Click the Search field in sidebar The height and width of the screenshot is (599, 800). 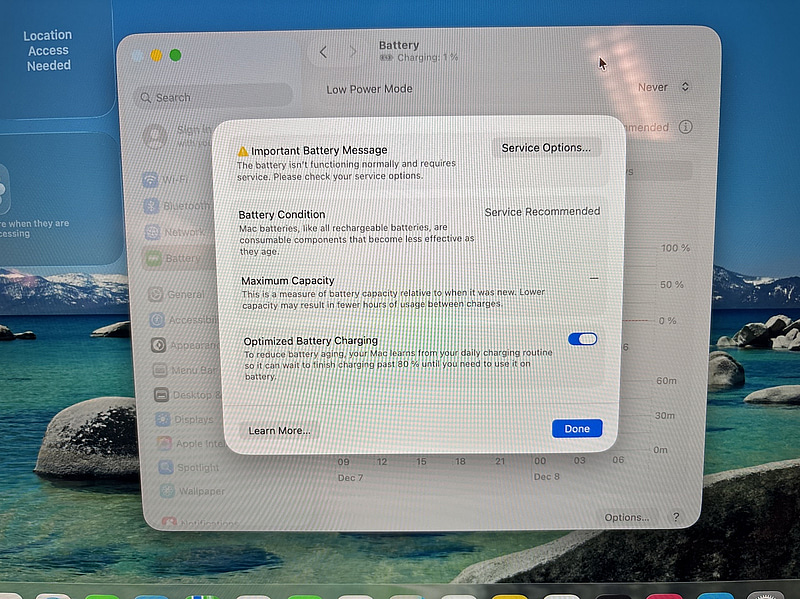pos(213,97)
